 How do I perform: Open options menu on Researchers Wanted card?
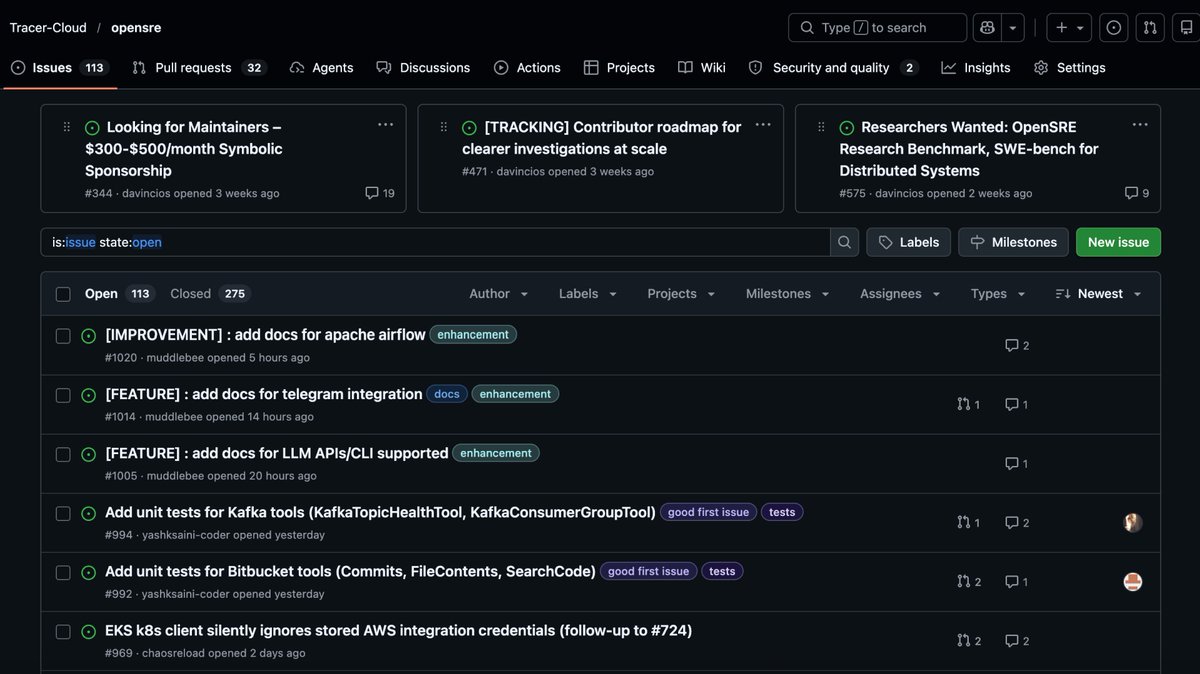pos(1140,125)
